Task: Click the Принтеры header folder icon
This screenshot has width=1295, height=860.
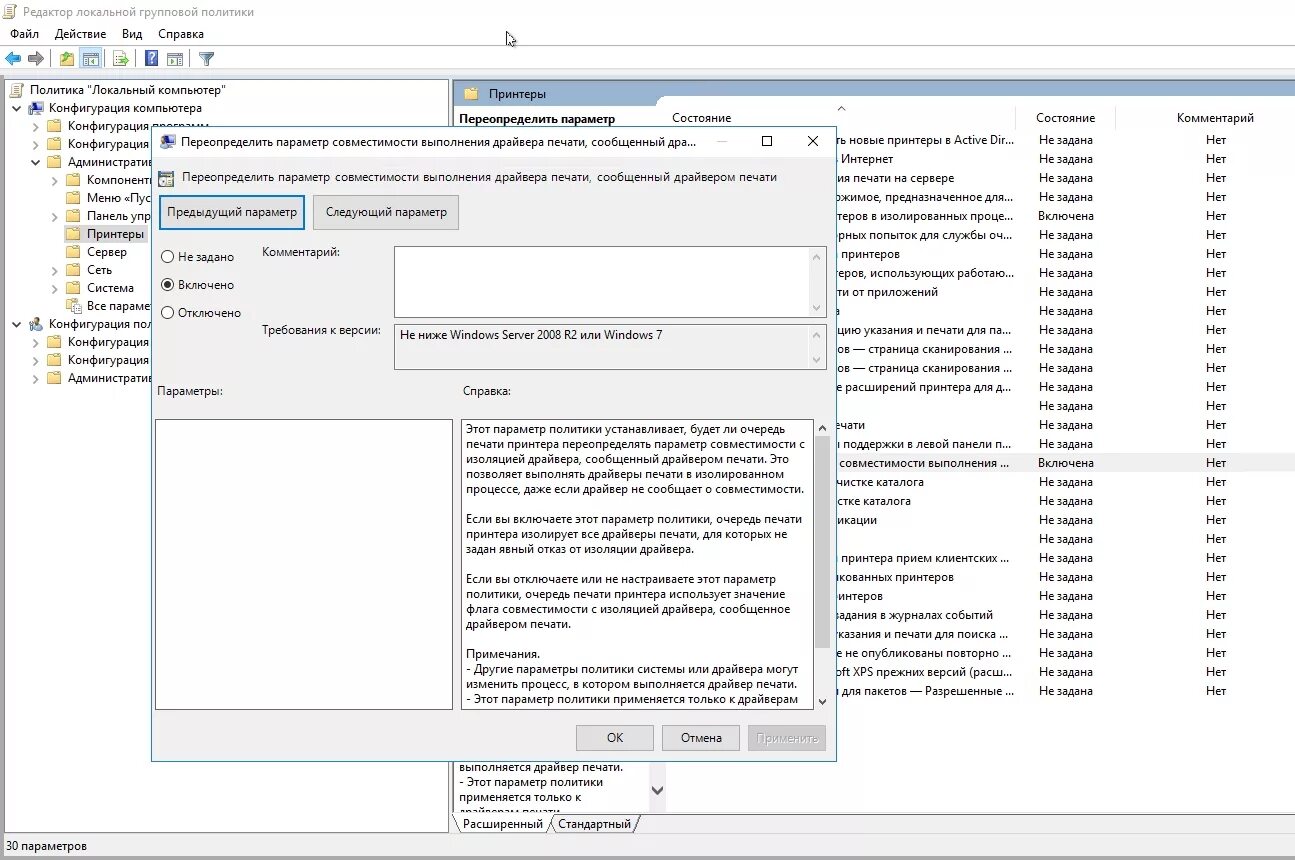Action: 471,94
